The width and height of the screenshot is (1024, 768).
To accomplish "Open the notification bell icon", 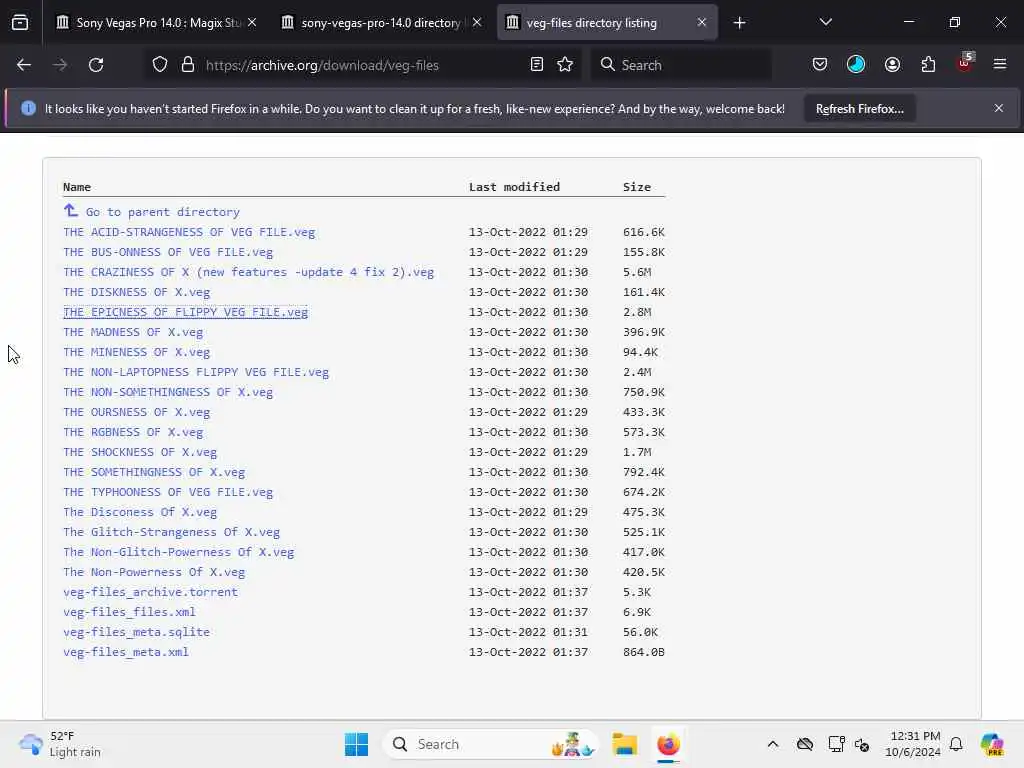I will point(956,744).
